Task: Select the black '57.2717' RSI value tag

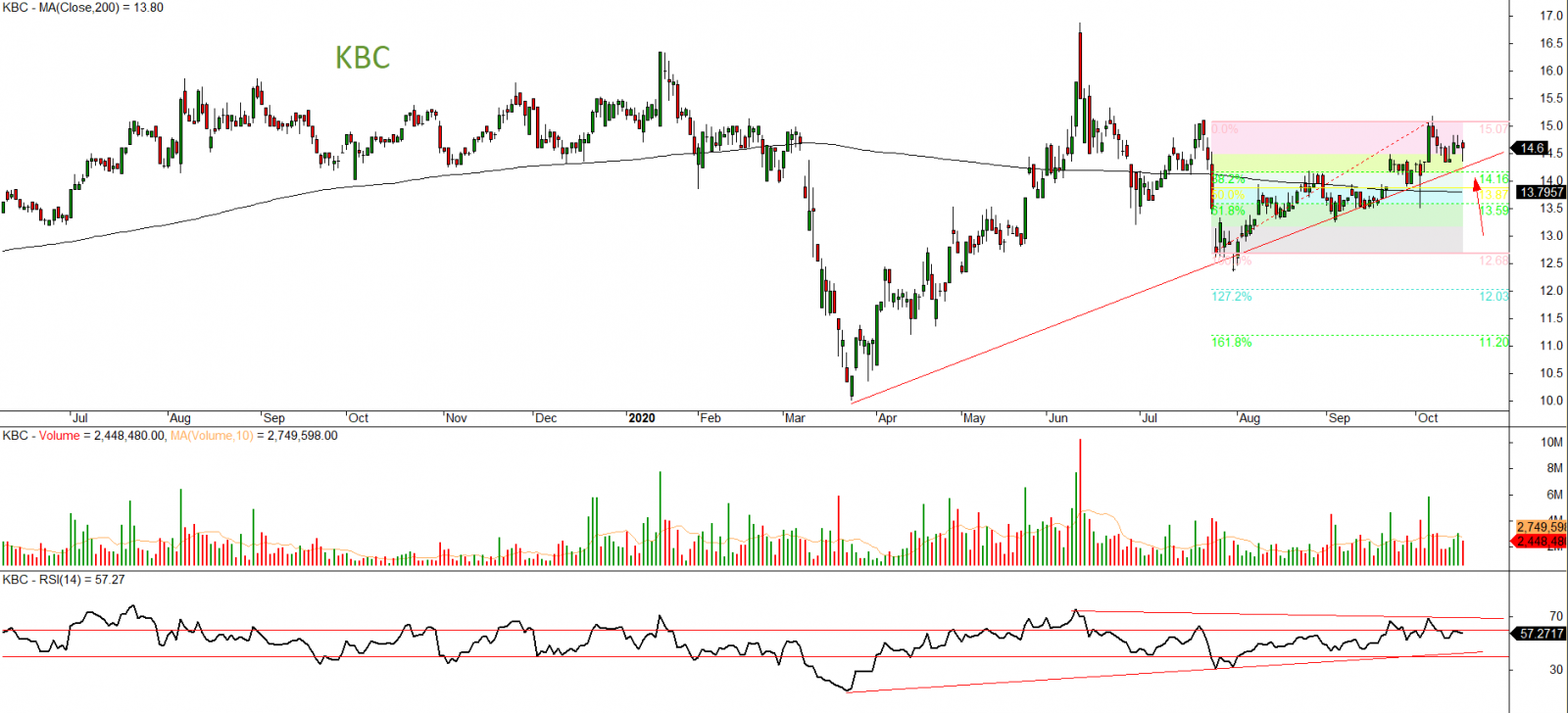Action: 1541,634
